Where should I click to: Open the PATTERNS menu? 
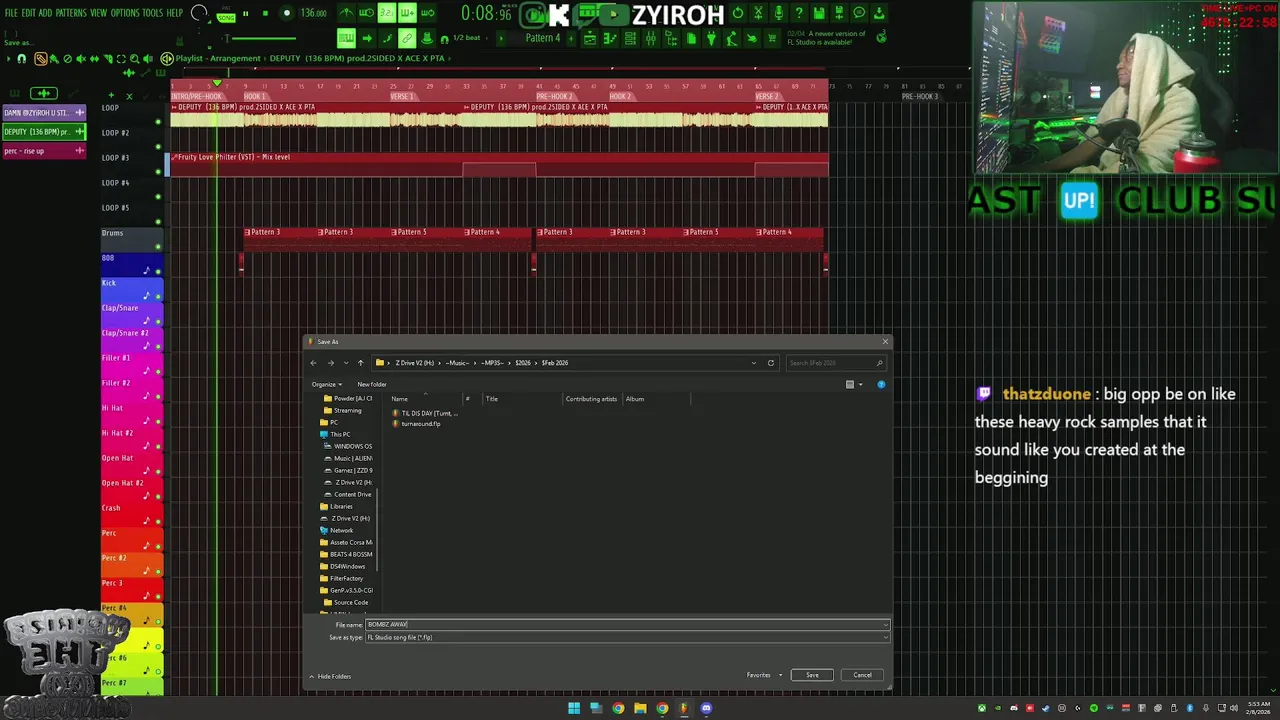[71, 13]
